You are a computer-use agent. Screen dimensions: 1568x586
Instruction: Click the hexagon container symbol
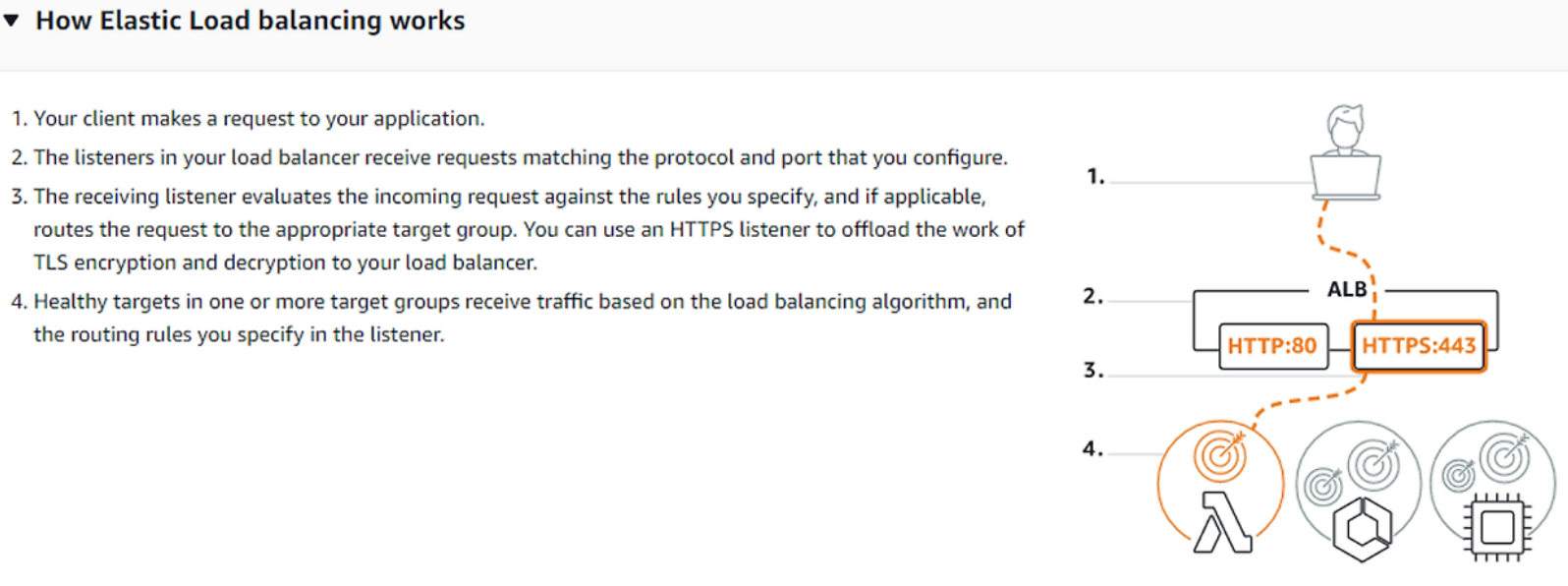[x=1362, y=529]
